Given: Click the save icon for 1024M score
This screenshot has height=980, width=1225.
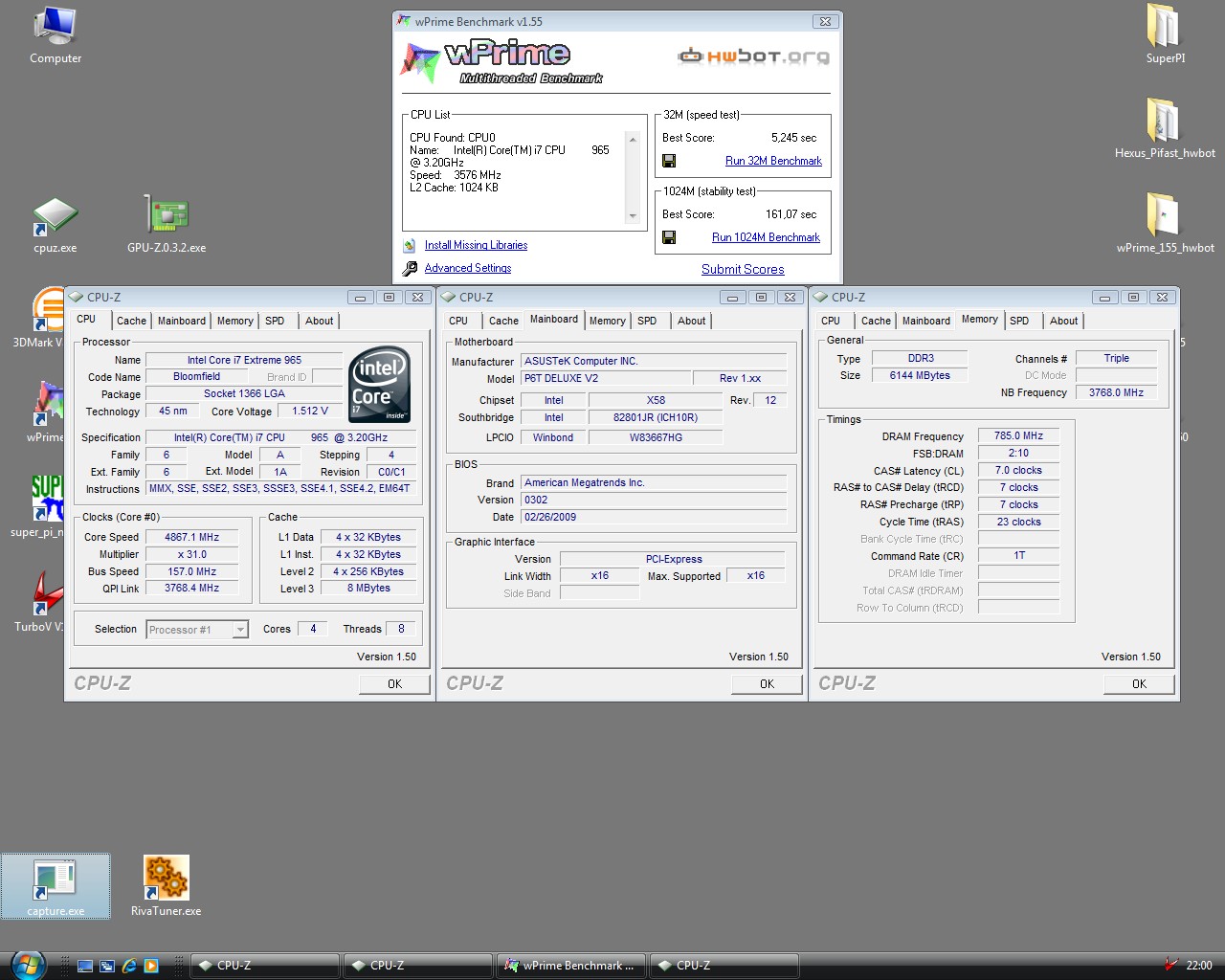Looking at the screenshot, I should tap(669, 237).
